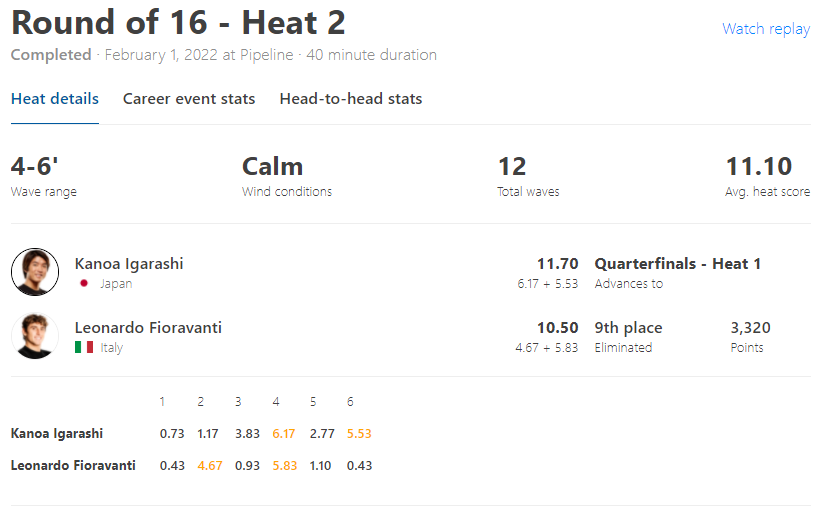Click Fioravanti's highlighted 4.67 wave score
The height and width of the screenshot is (529, 829).
[x=210, y=466]
